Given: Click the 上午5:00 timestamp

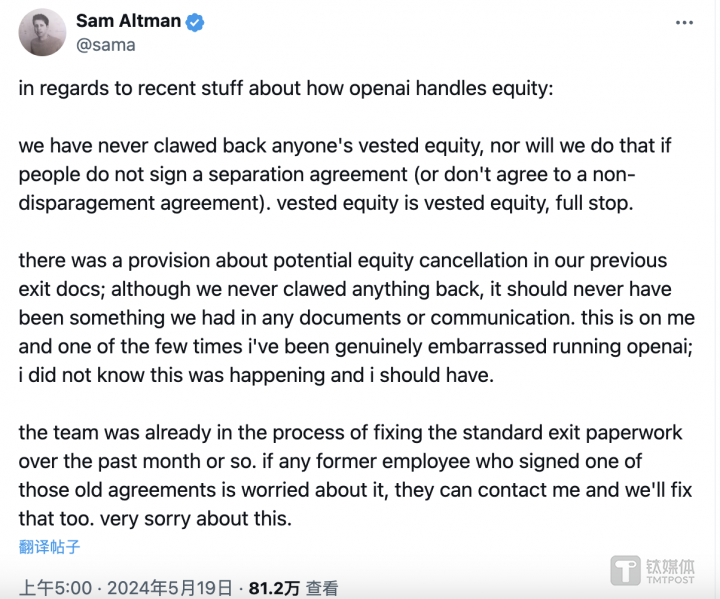Looking at the screenshot, I should tap(42, 588).
